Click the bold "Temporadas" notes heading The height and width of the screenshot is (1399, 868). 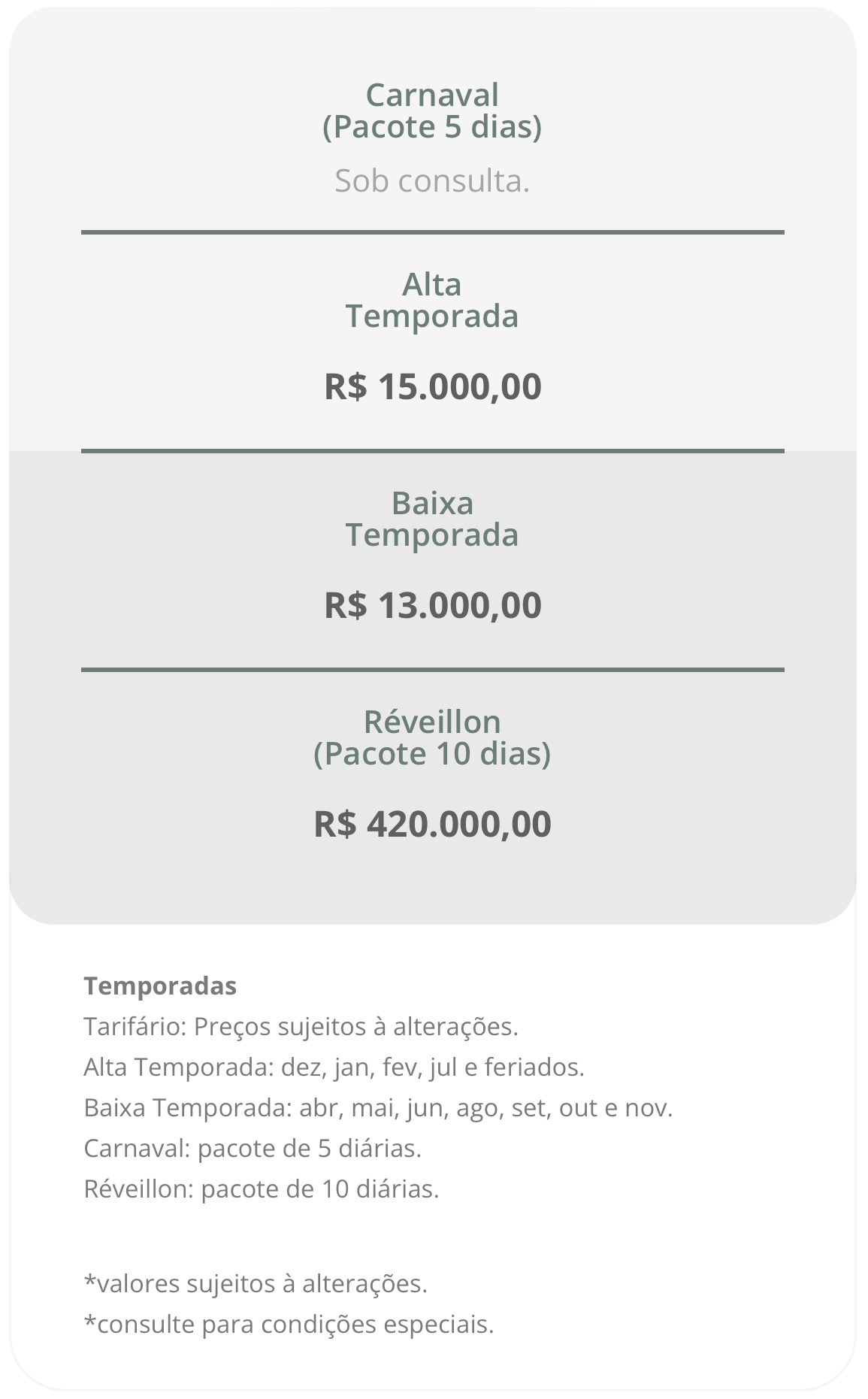[160, 986]
